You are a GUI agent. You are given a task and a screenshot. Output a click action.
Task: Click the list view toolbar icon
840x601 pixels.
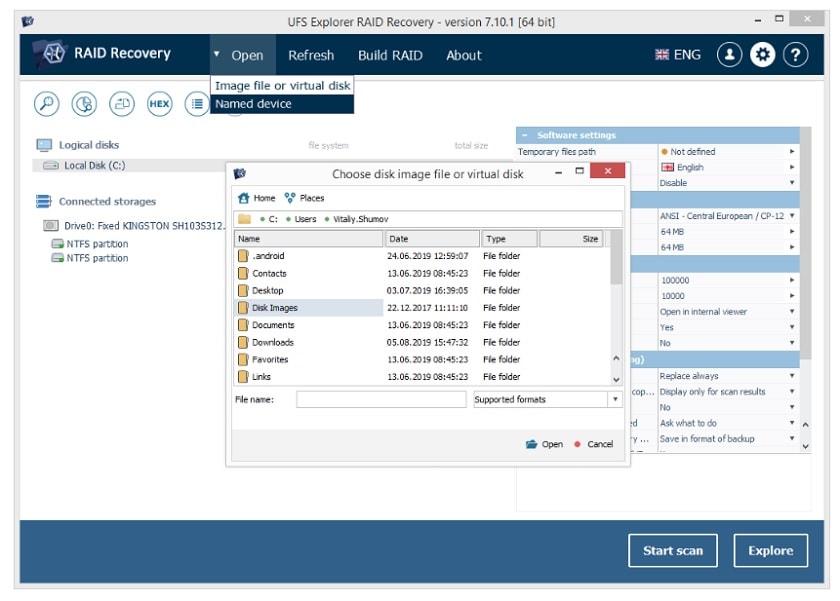point(197,103)
